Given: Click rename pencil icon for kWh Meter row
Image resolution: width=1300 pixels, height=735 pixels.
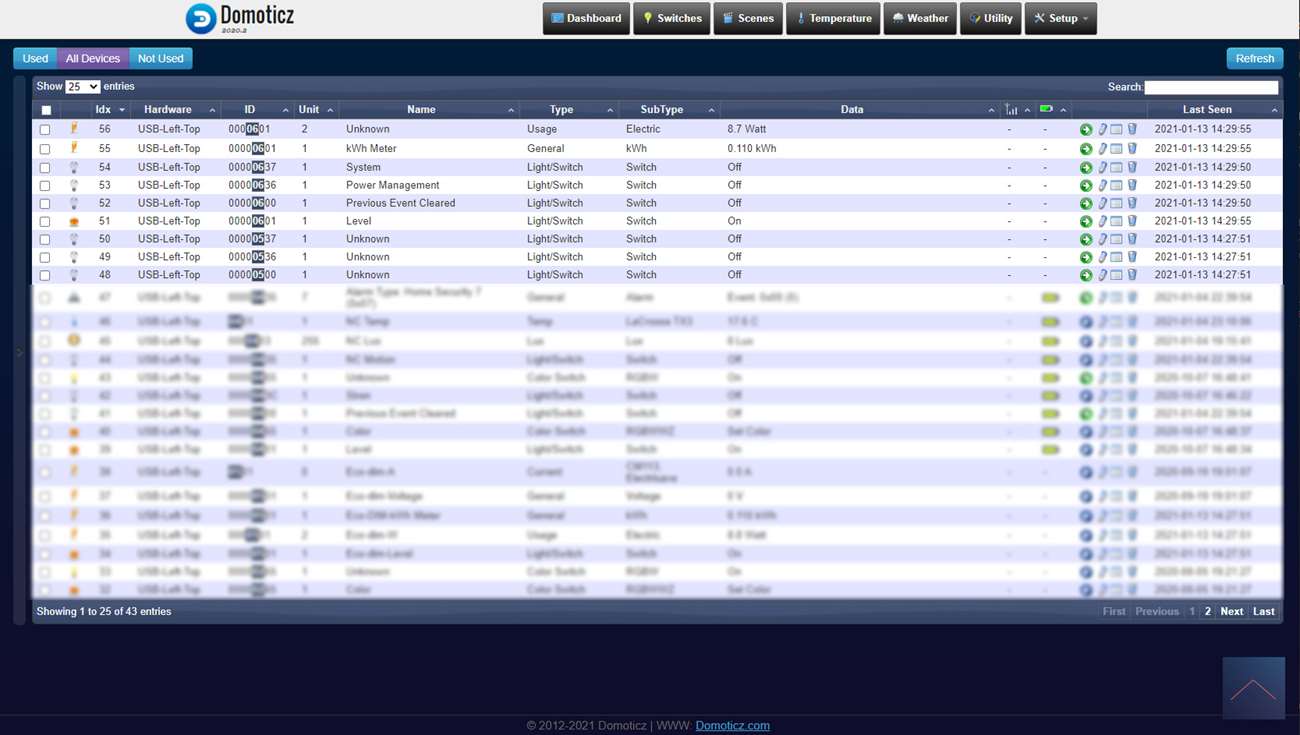Looking at the screenshot, I should (1102, 148).
